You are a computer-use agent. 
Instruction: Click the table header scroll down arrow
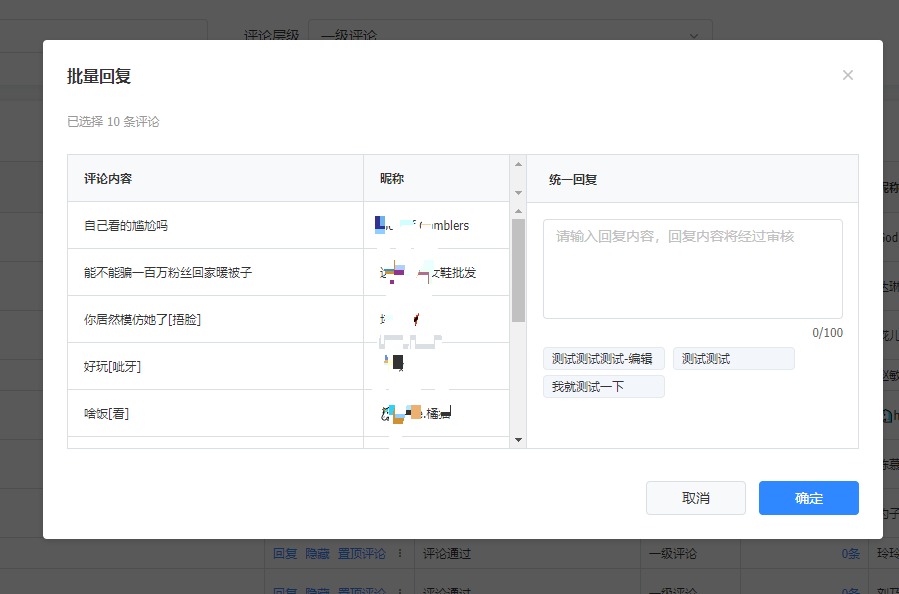(518, 193)
